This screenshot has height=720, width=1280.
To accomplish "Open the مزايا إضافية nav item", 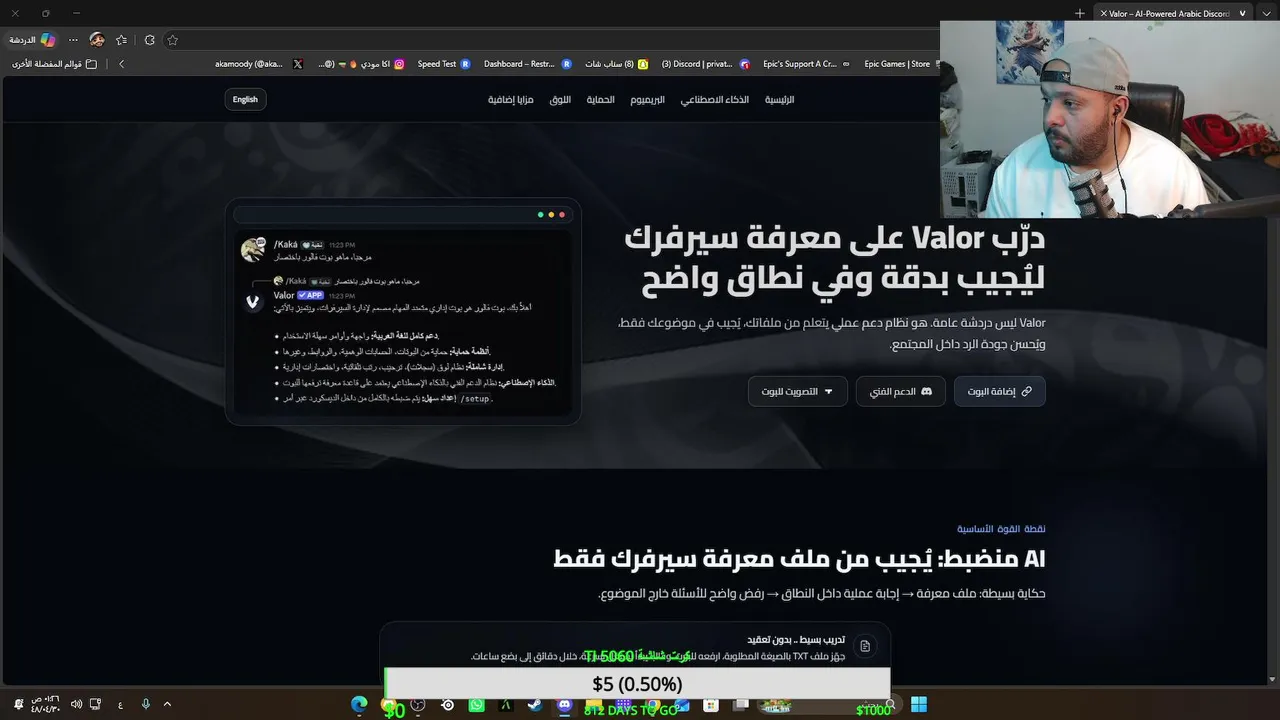I will click(x=511, y=100).
